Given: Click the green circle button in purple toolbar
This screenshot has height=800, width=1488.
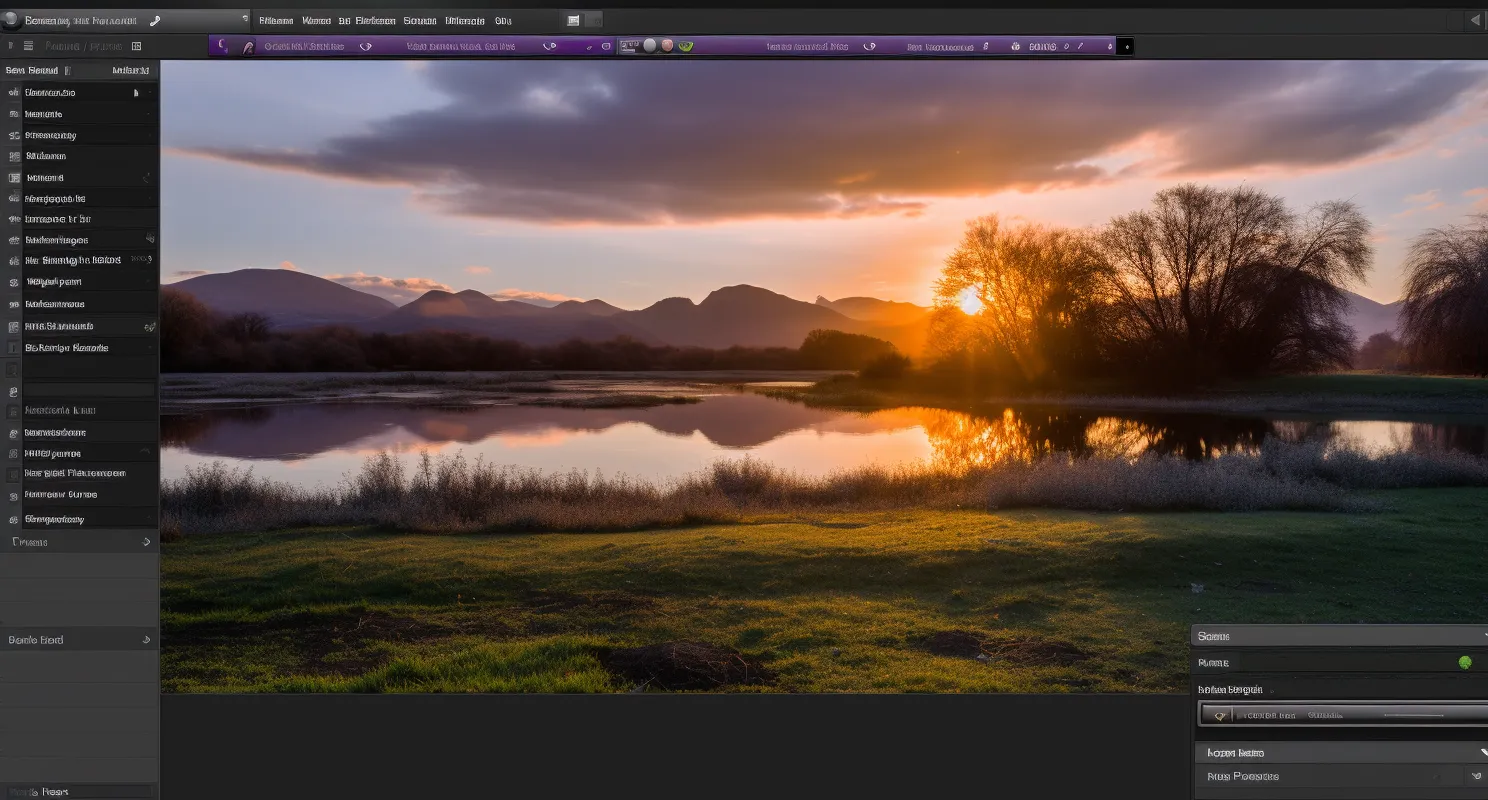Looking at the screenshot, I should 685,46.
